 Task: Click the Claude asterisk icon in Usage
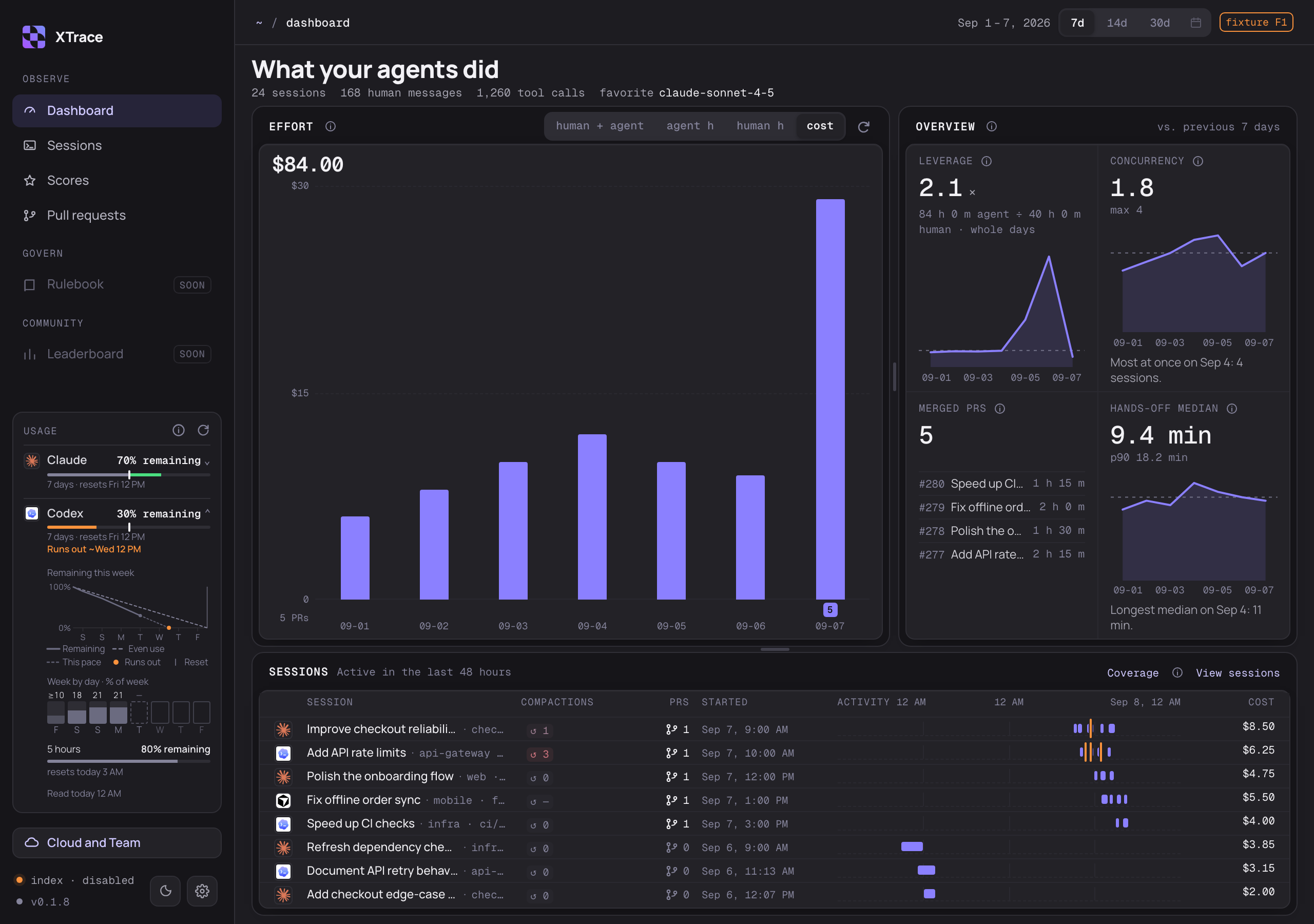coord(32,460)
